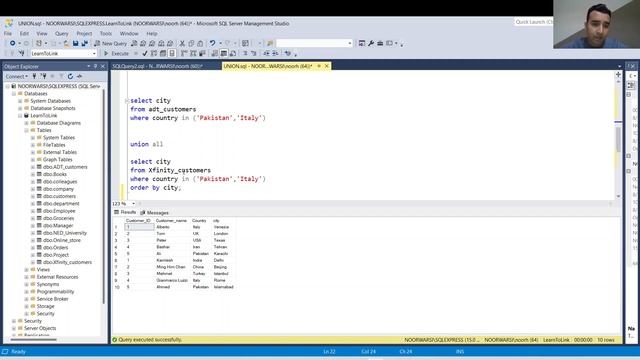Collapse the Tables tree node
Viewport: 640px width, 360px height.
pos(27,130)
